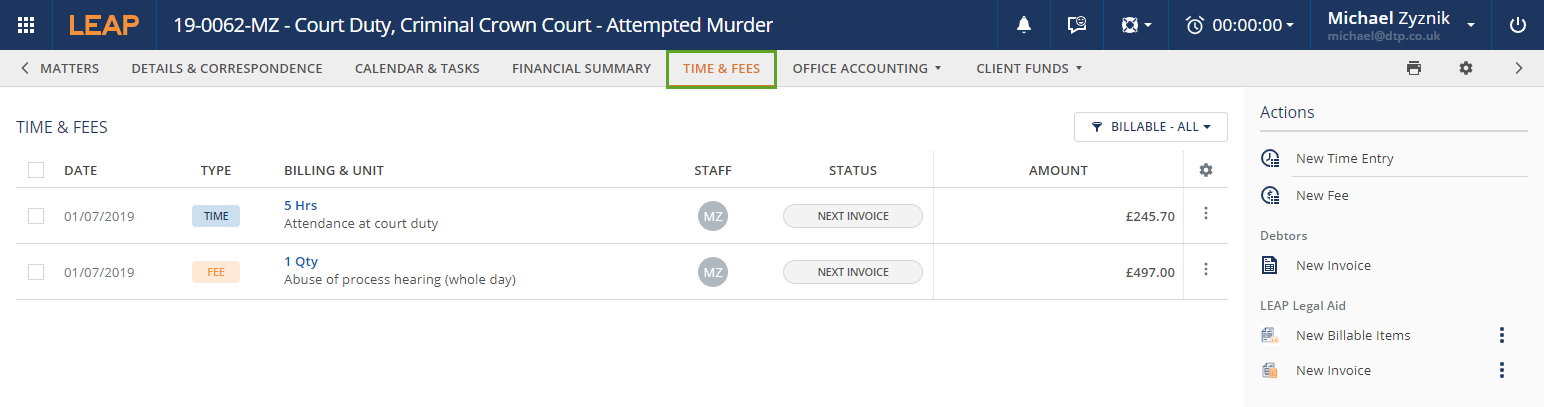The image size is (1544, 407).
Task: Open the timer 00:00:00 dropdown
Action: pos(1240,25)
